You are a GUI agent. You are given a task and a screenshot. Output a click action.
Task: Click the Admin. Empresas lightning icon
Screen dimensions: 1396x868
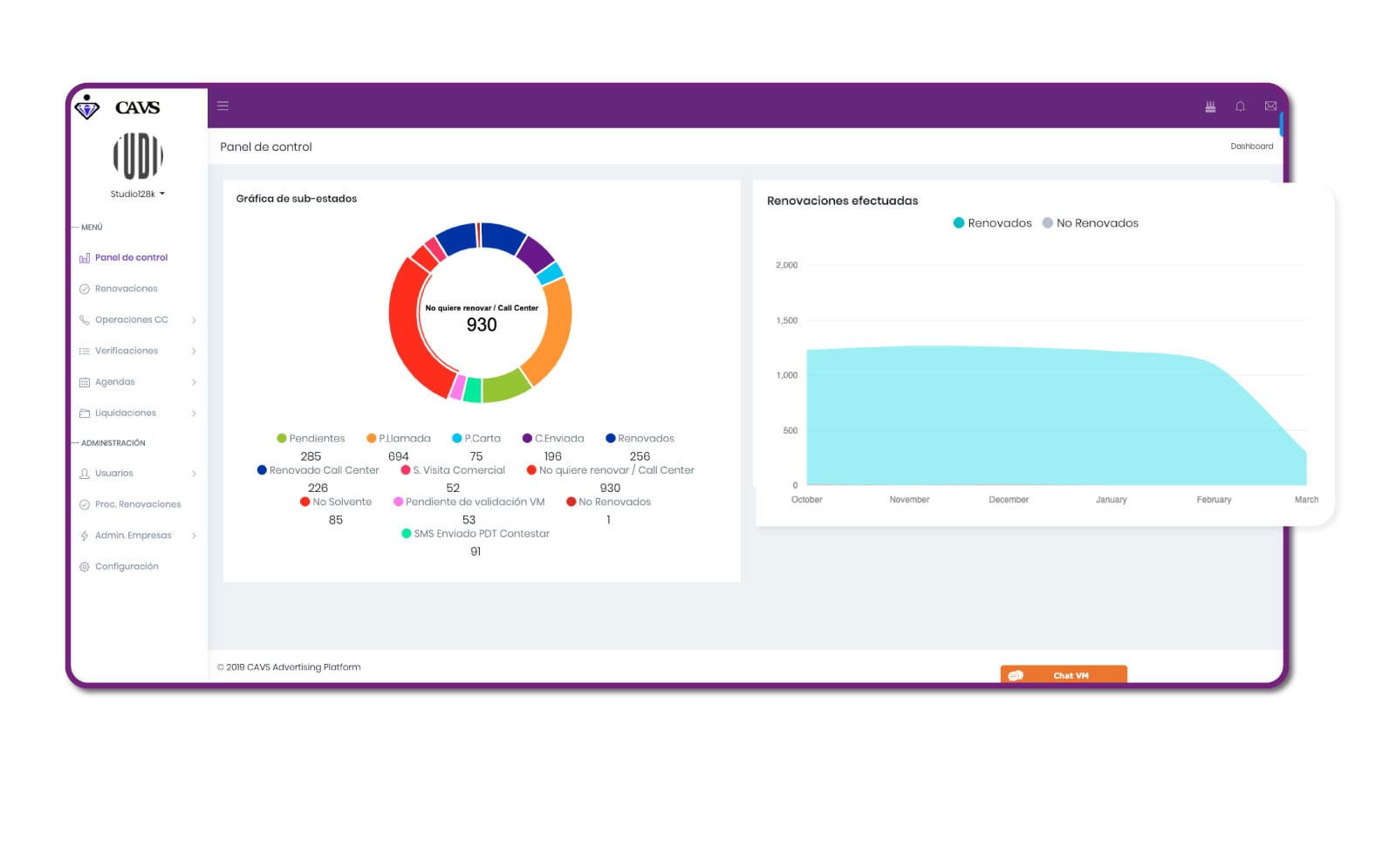(85, 536)
